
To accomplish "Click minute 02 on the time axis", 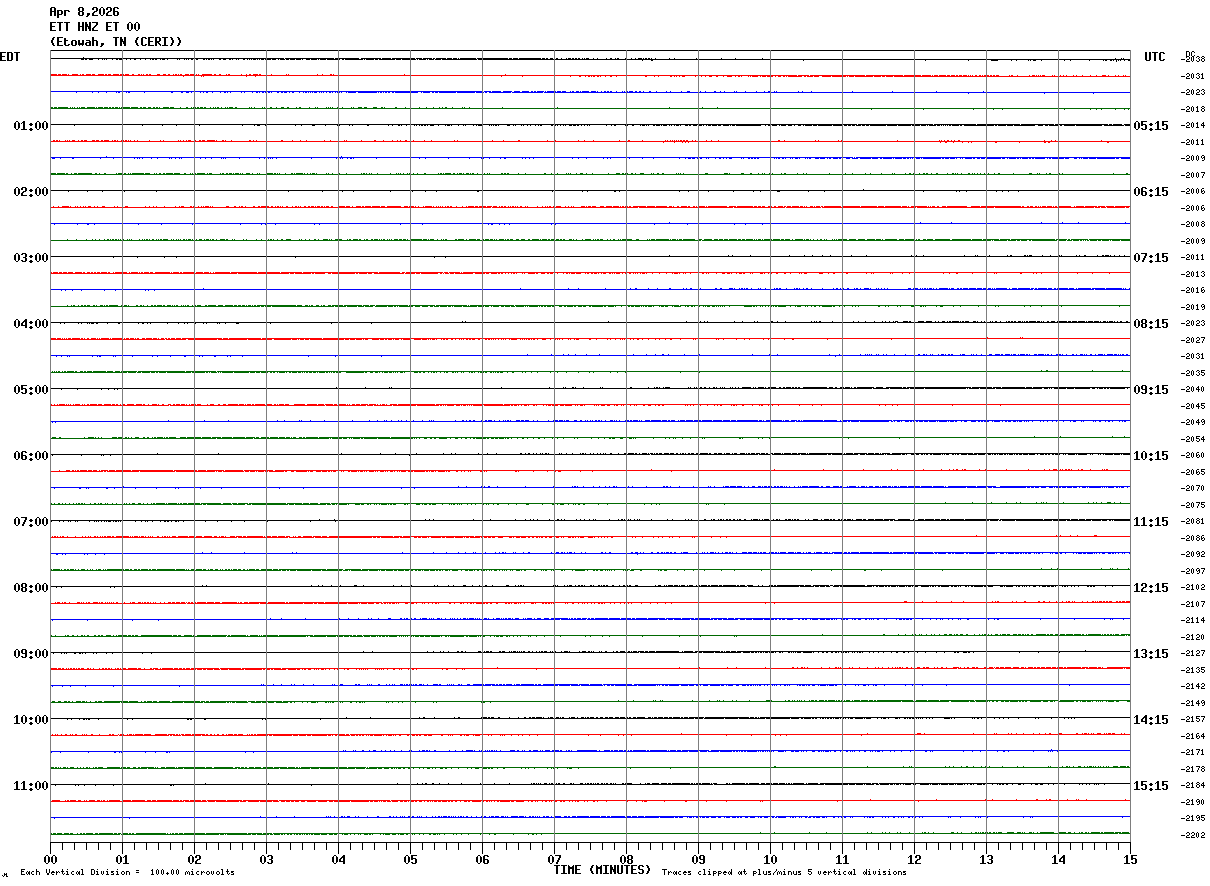I will pos(194,859).
